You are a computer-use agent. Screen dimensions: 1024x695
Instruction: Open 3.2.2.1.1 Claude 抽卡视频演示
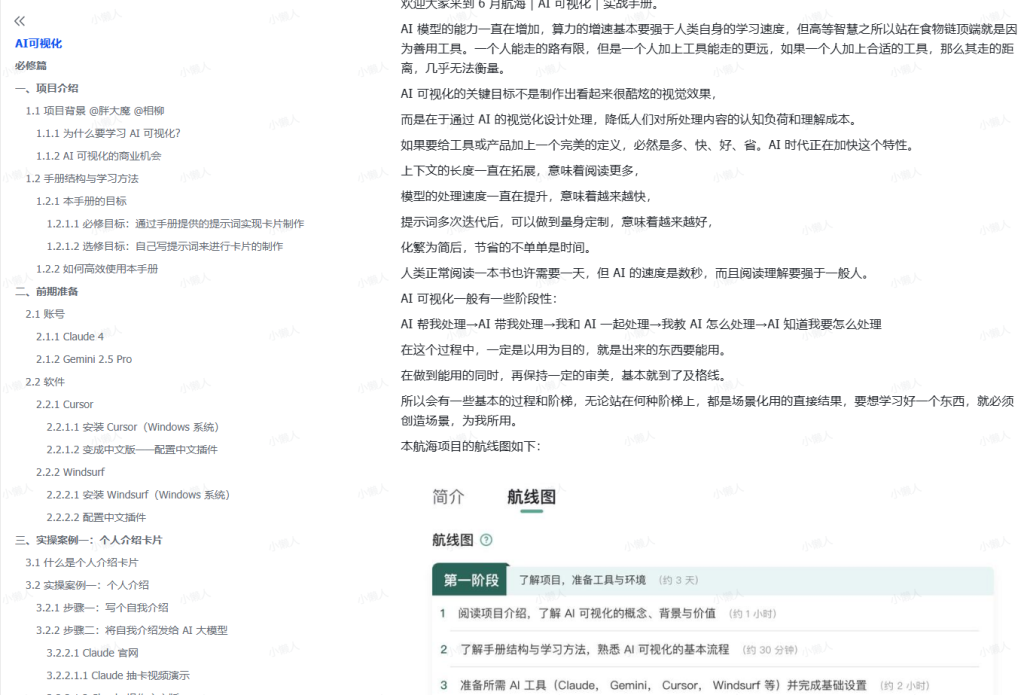pyautogui.click(x=118, y=675)
